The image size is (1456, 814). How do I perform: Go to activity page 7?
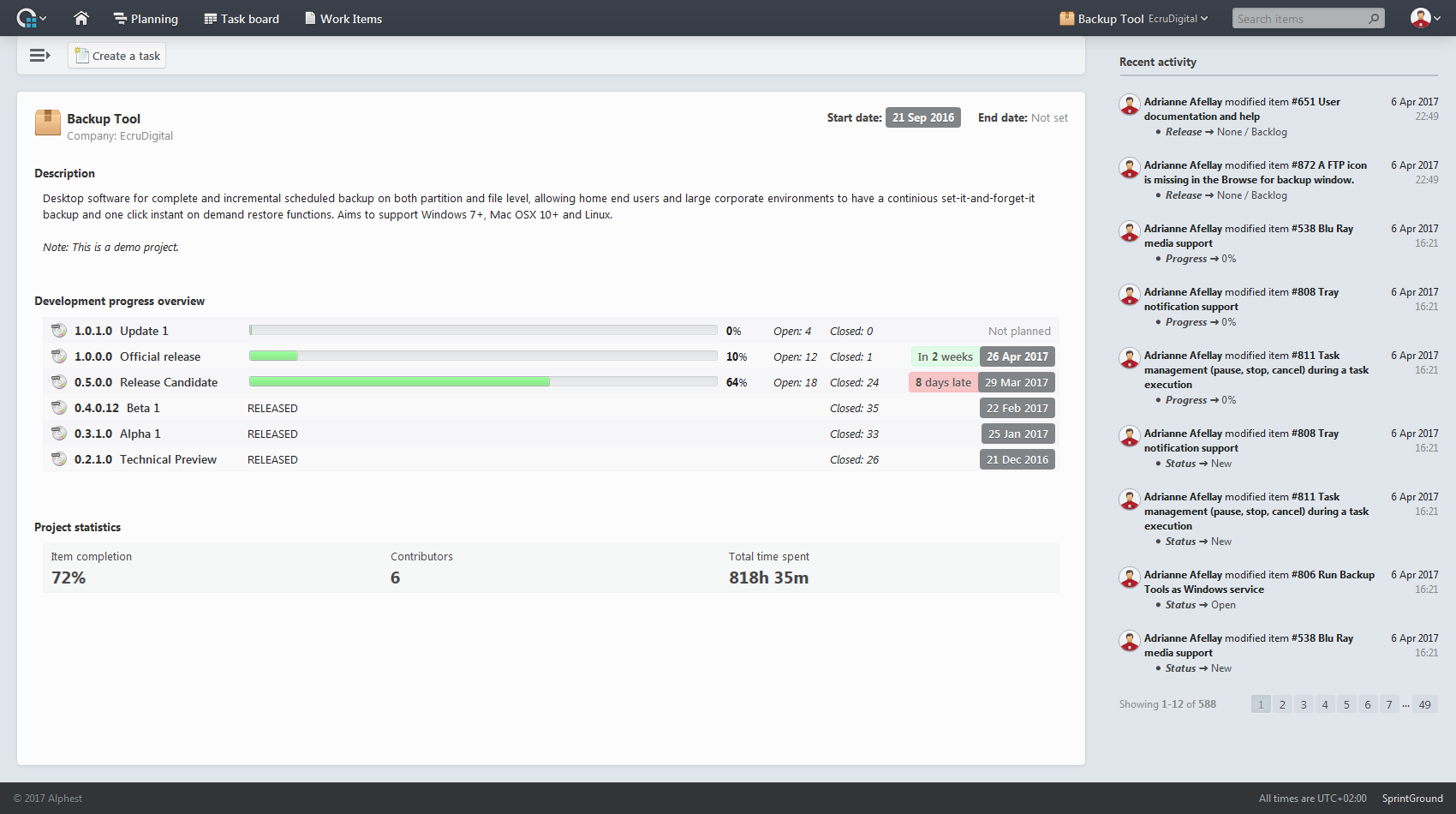(1389, 704)
